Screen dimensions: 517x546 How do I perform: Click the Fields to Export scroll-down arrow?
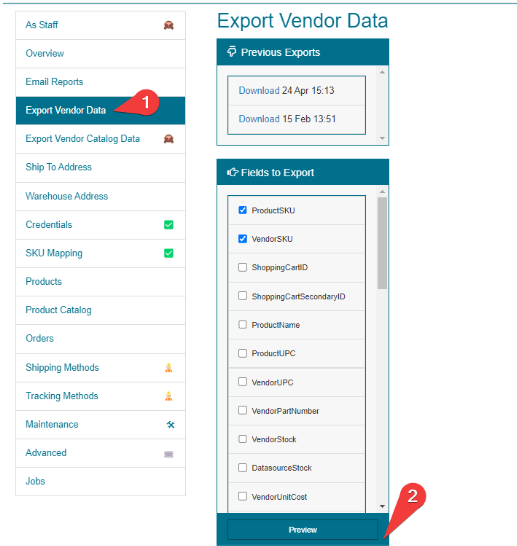click(x=382, y=506)
